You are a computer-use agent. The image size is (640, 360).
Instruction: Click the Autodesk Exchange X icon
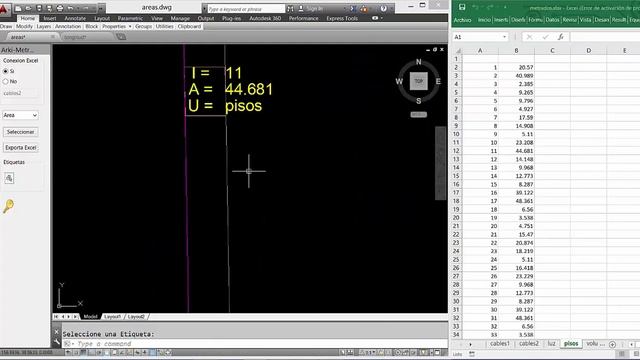353,9
